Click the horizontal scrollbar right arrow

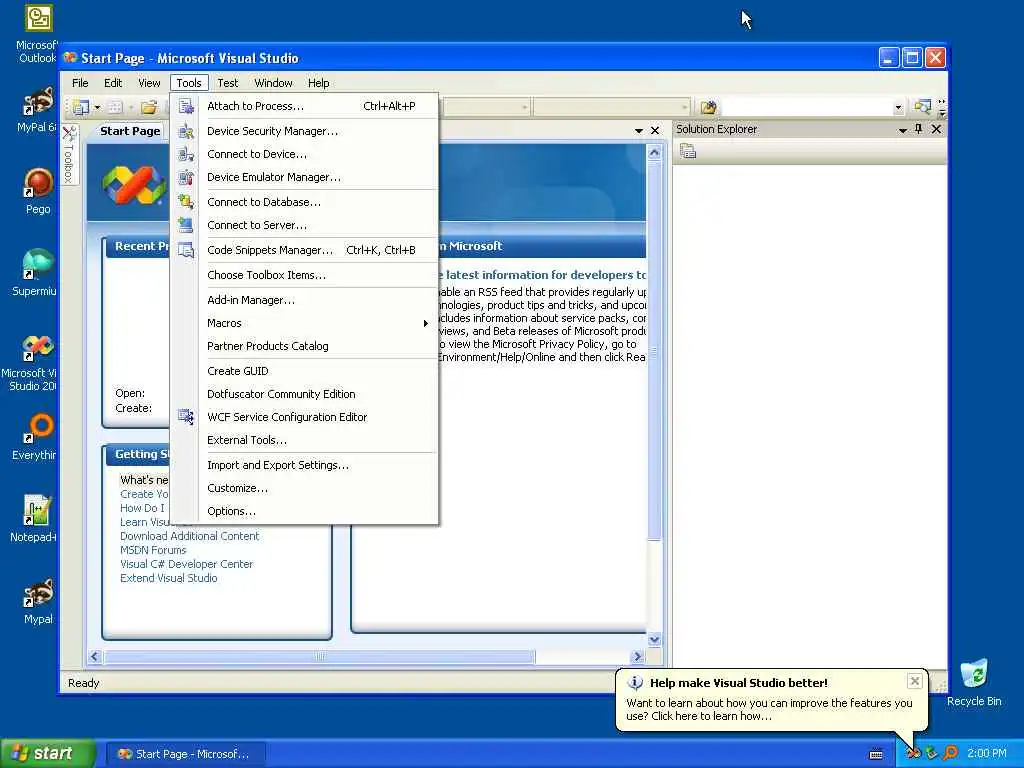(x=637, y=656)
